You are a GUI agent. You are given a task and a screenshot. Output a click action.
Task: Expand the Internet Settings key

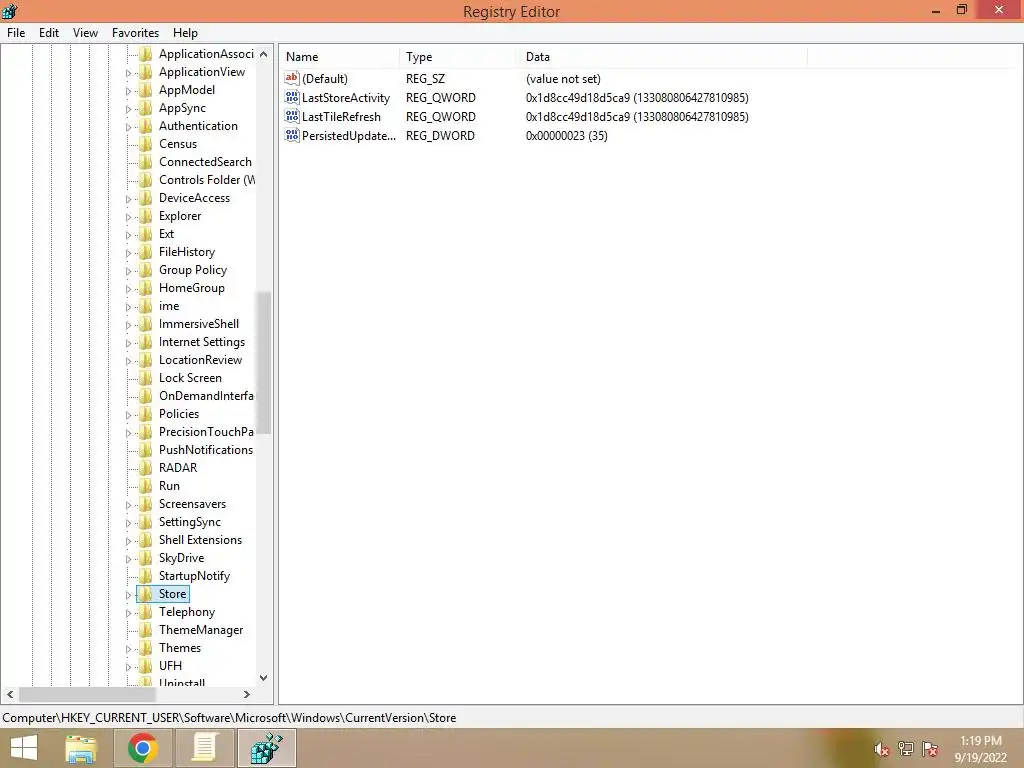coord(129,343)
